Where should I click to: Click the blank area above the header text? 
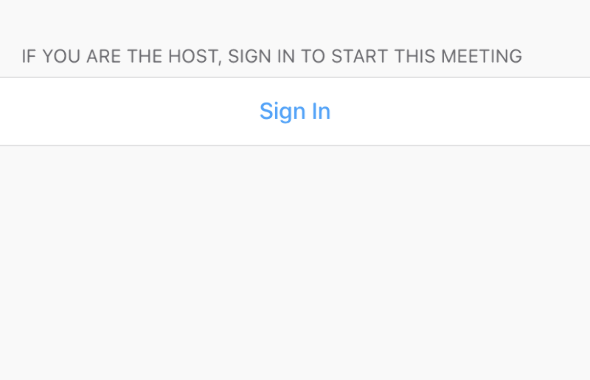pos(295,21)
